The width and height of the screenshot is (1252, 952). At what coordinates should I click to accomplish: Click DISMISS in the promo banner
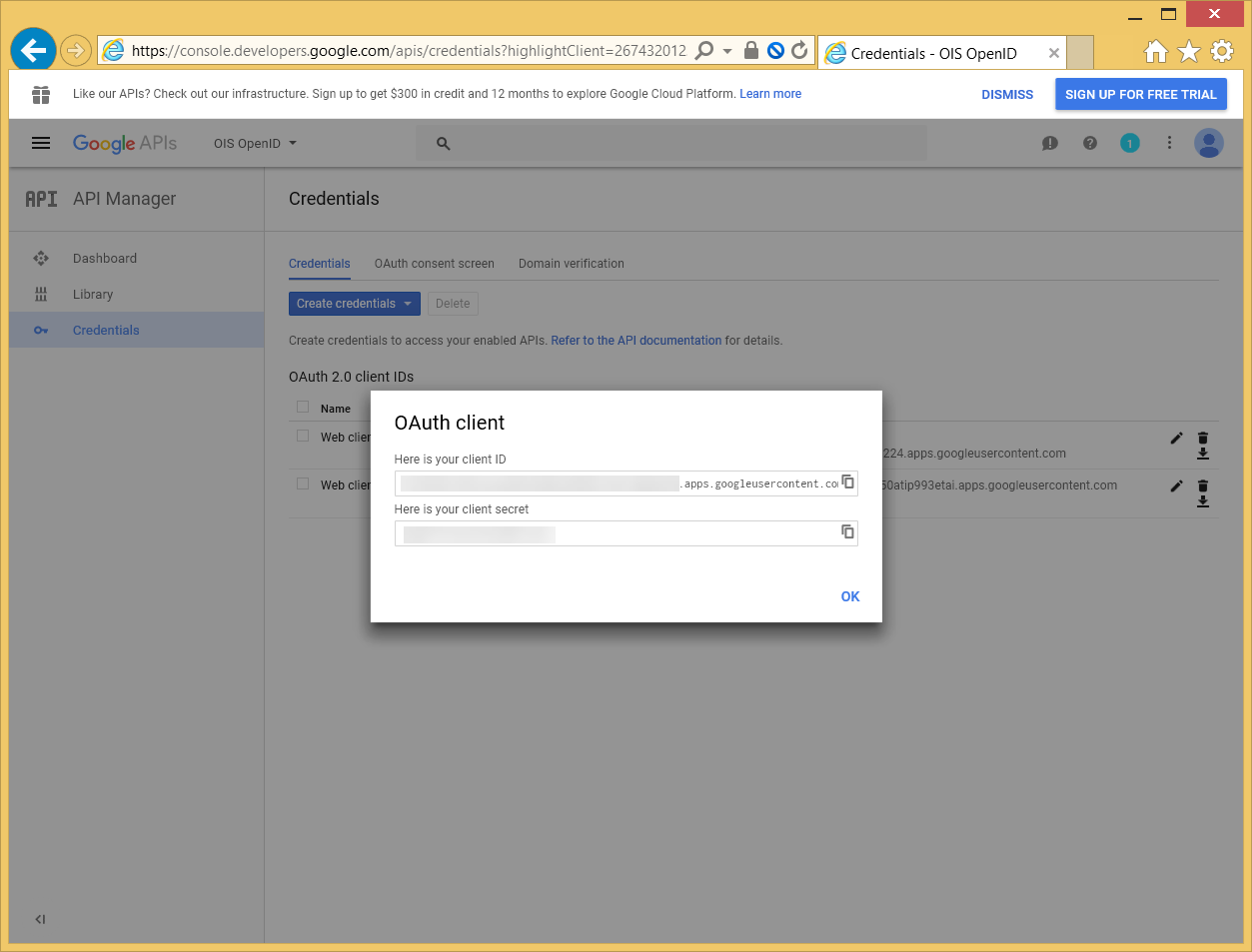(1007, 95)
